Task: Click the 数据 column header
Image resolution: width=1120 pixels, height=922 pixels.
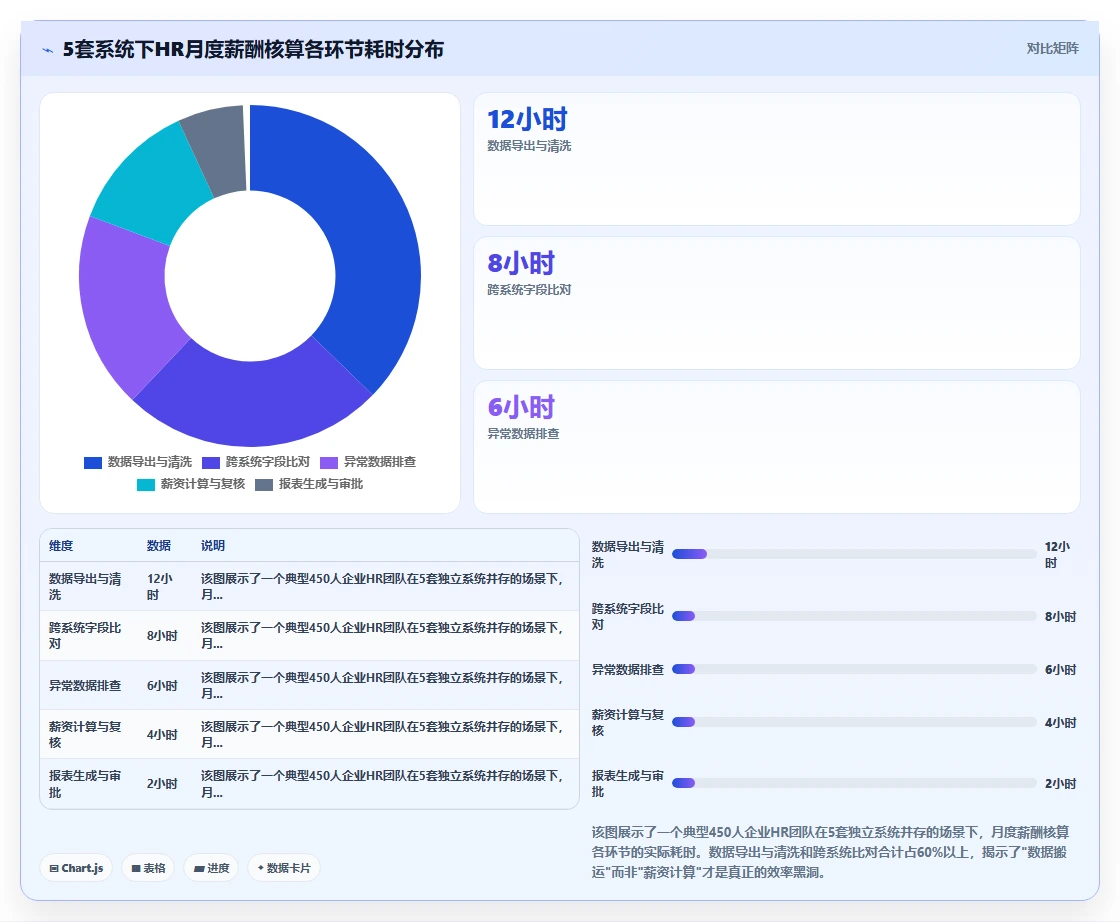Action: click(159, 546)
